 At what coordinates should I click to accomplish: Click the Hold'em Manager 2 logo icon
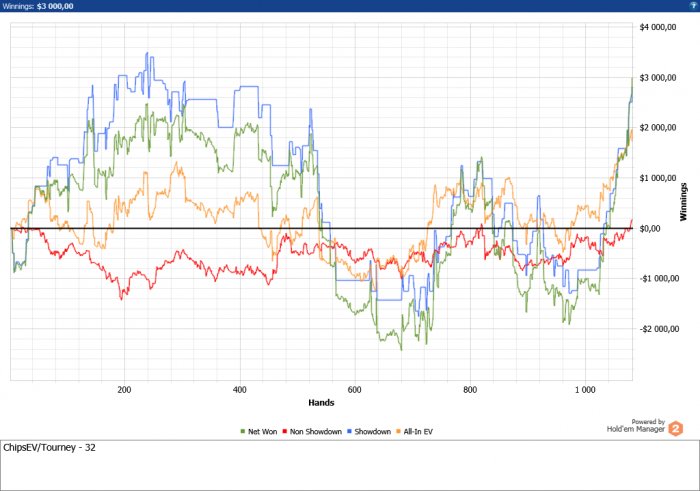pos(675,429)
